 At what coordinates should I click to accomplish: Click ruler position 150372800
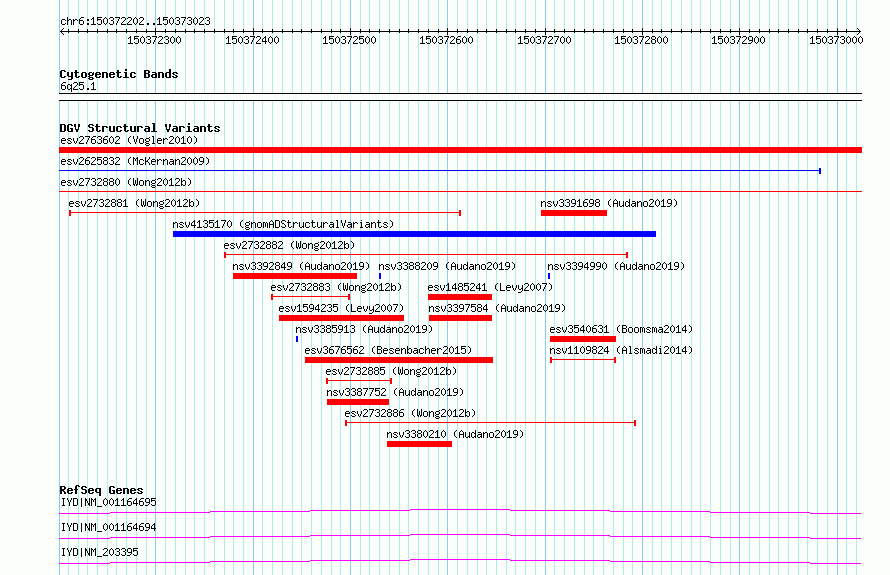[641, 40]
